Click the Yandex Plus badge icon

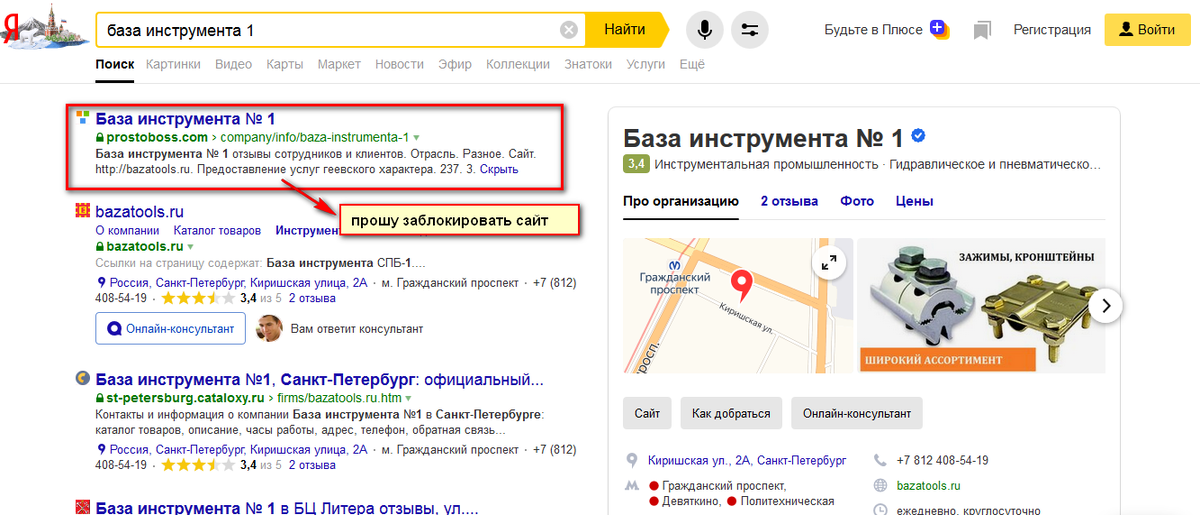click(938, 29)
